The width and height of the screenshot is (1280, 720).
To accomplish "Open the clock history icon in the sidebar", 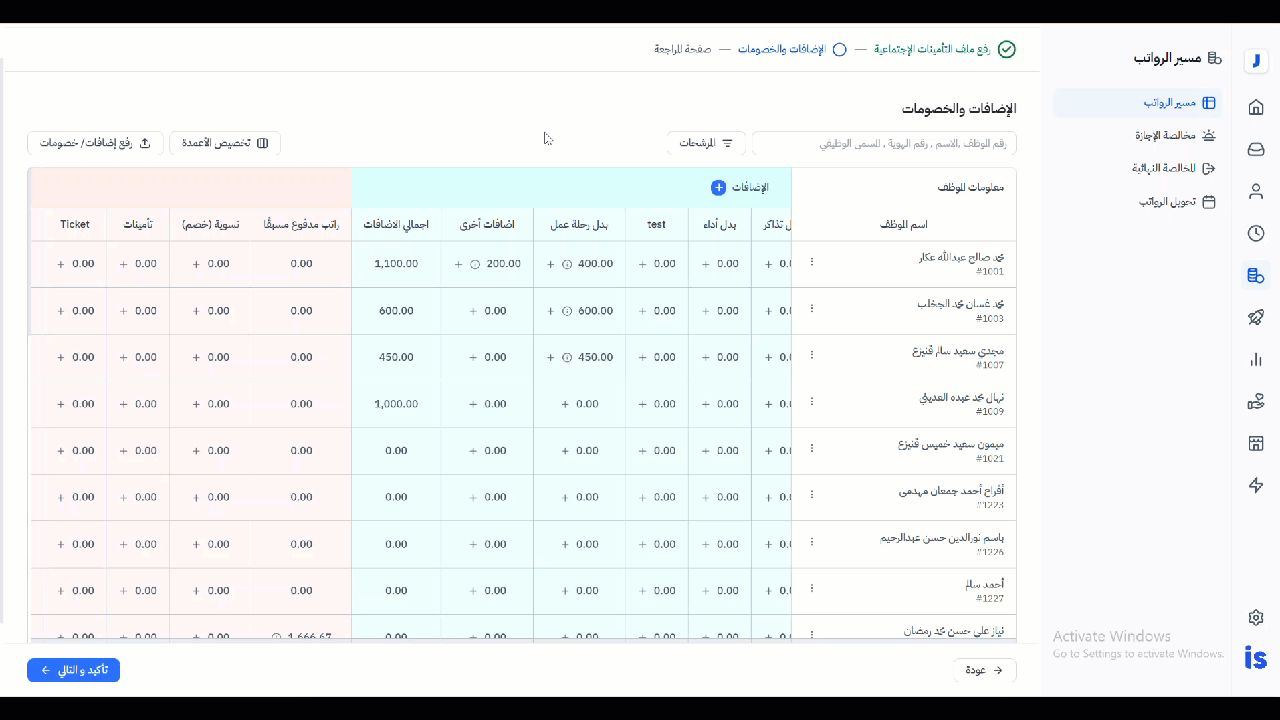I will pyautogui.click(x=1256, y=233).
